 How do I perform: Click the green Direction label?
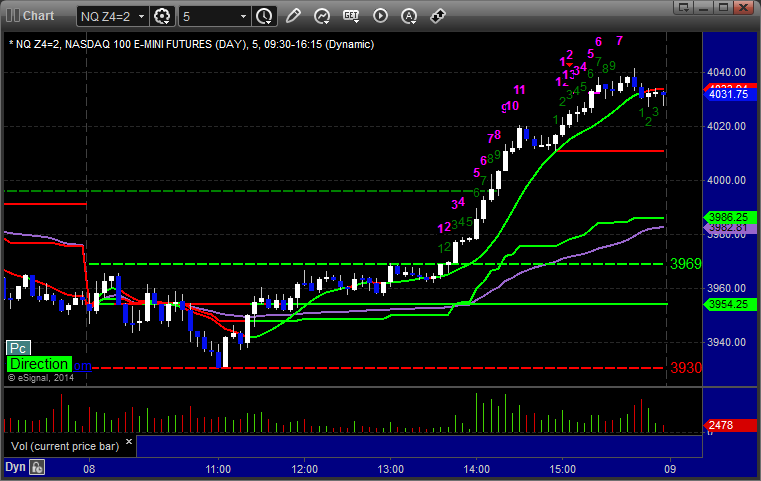pyautogui.click(x=39, y=364)
